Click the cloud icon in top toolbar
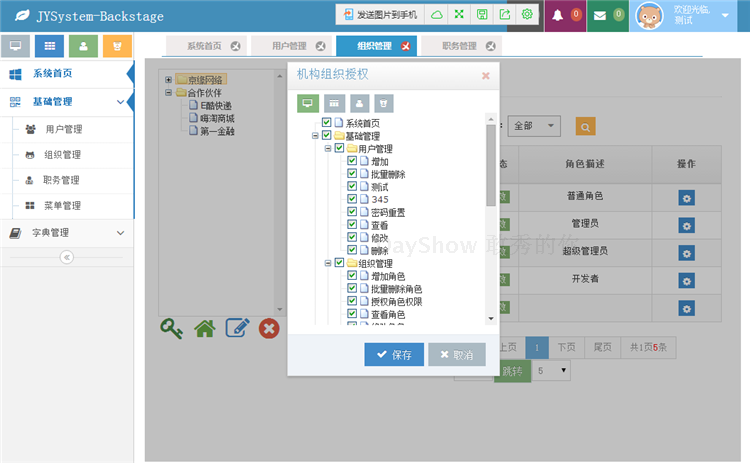This screenshot has width=750, height=463. [x=437, y=15]
